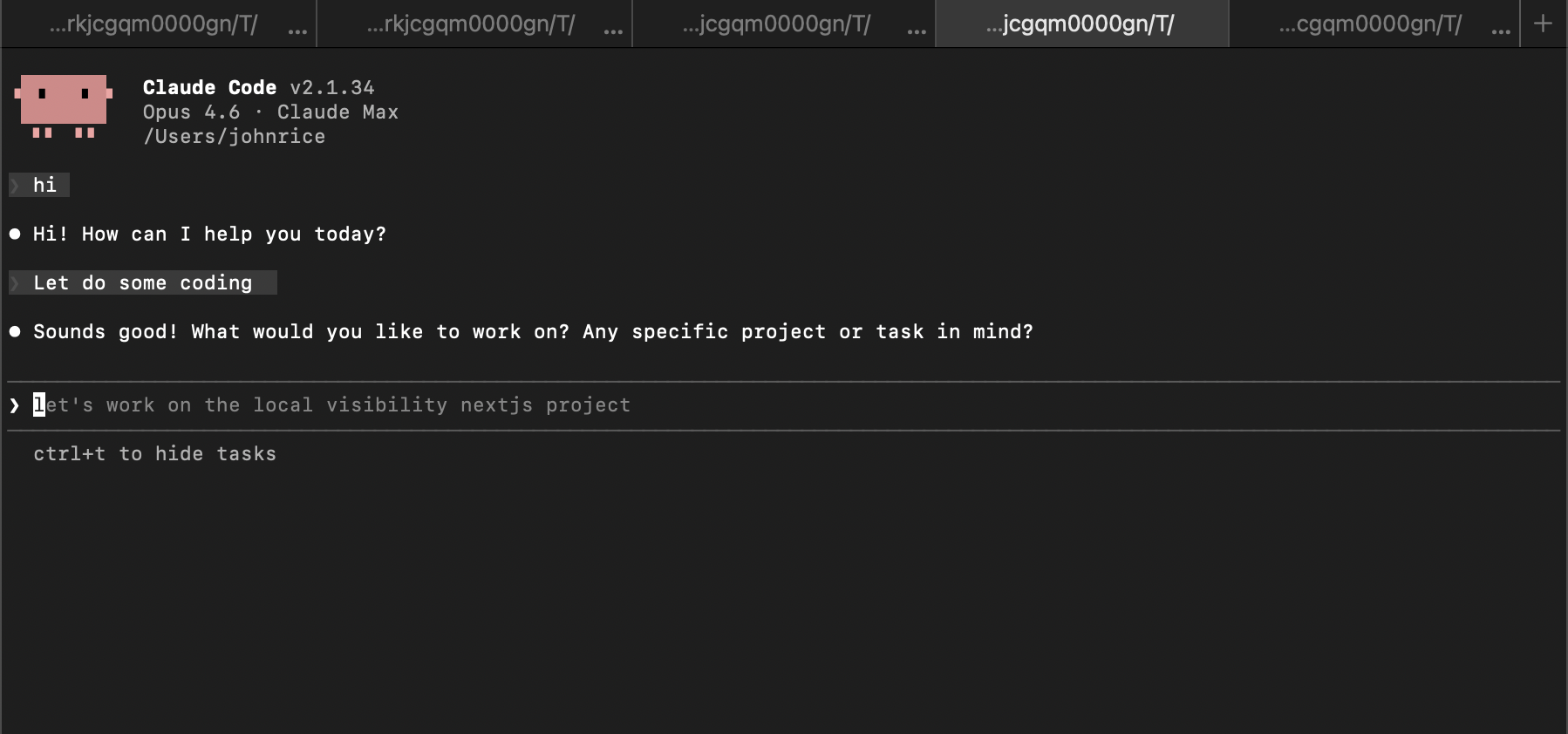Click the "ctrl+t to hide tasks" hint

pyautogui.click(x=154, y=453)
